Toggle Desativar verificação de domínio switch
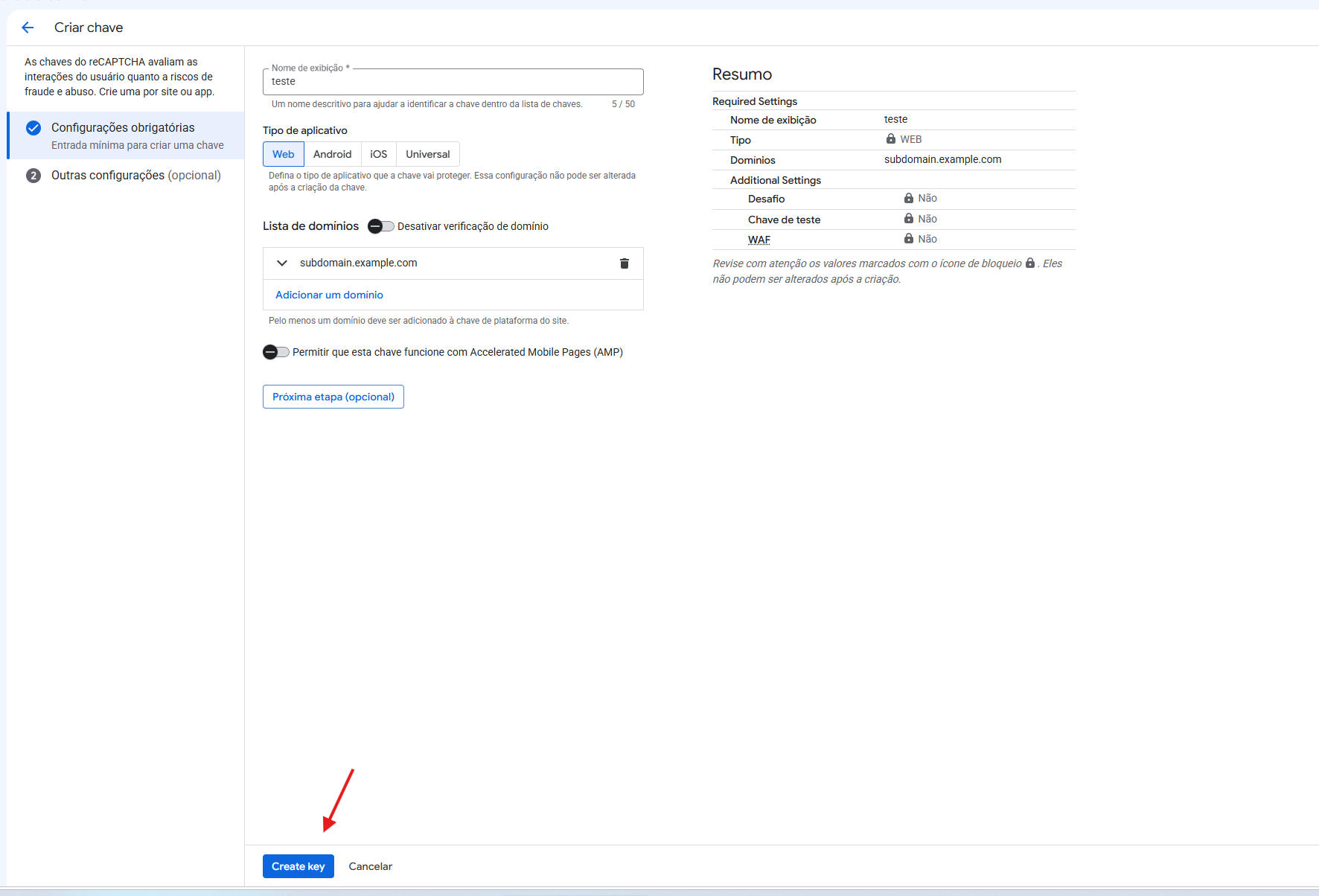Viewport: 1319px width, 896px height. tap(380, 226)
